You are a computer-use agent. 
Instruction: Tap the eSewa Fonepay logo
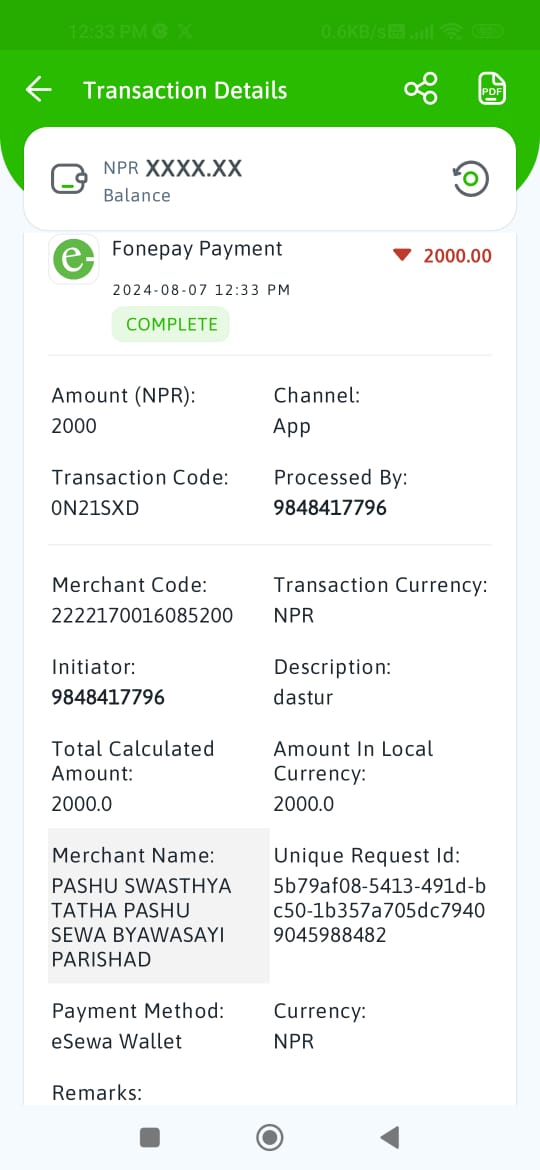pyautogui.click(x=74, y=259)
